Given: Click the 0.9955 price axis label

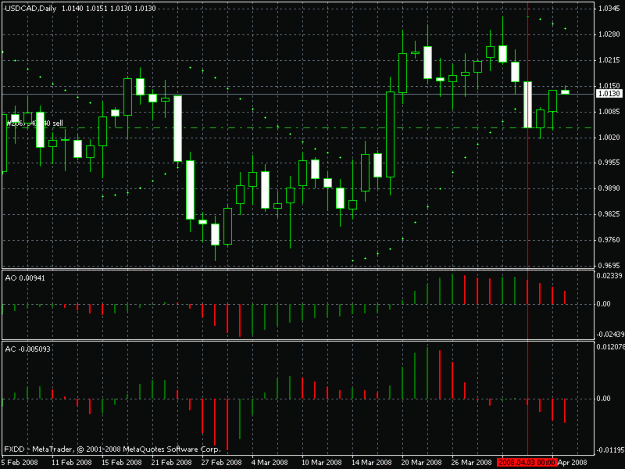Looking at the screenshot, I should point(609,163).
